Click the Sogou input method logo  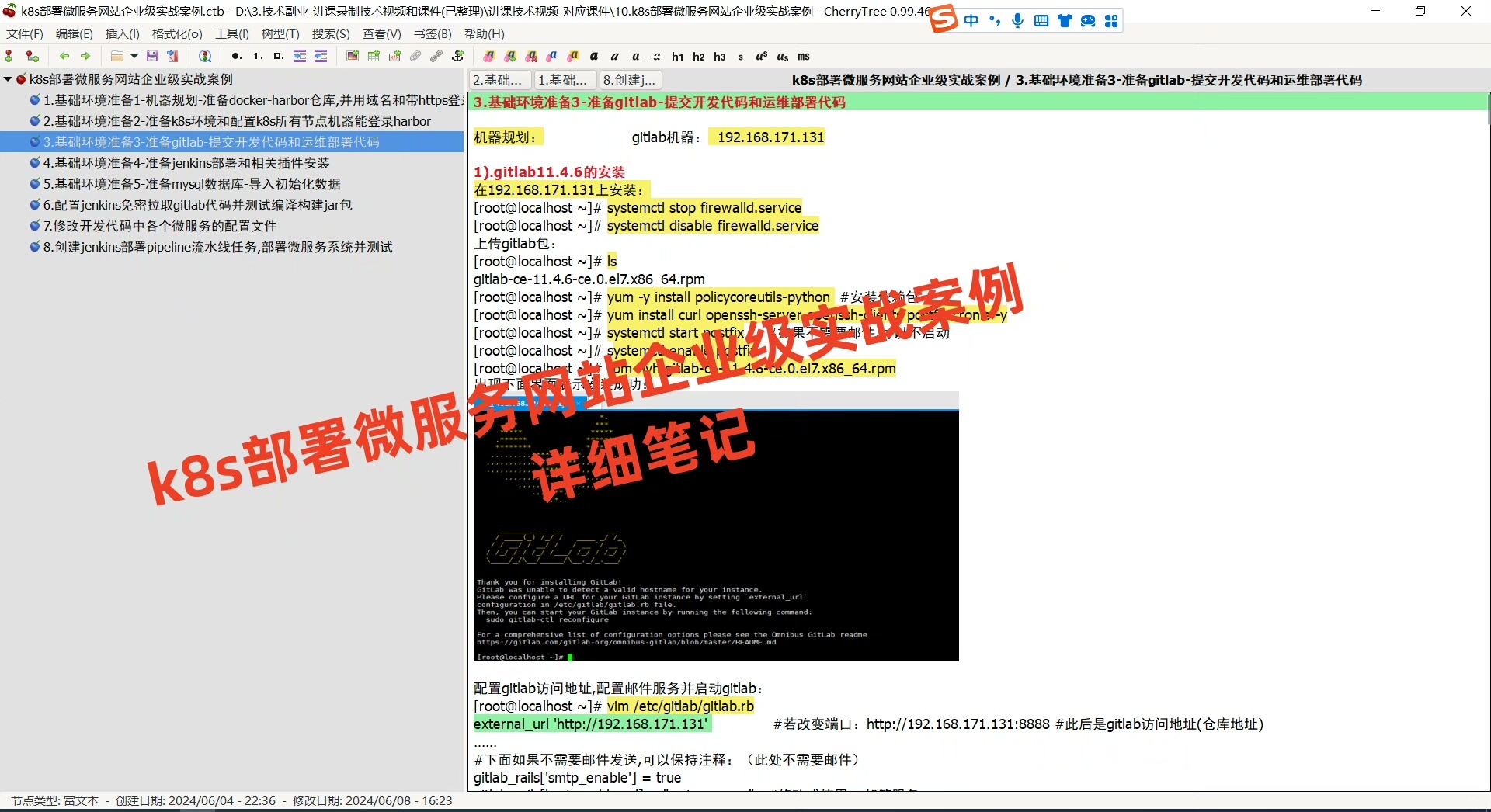click(x=944, y=19)
